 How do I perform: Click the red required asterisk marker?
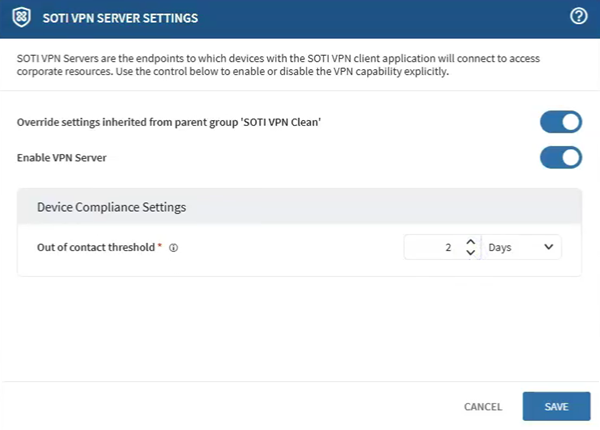point(160,247)
